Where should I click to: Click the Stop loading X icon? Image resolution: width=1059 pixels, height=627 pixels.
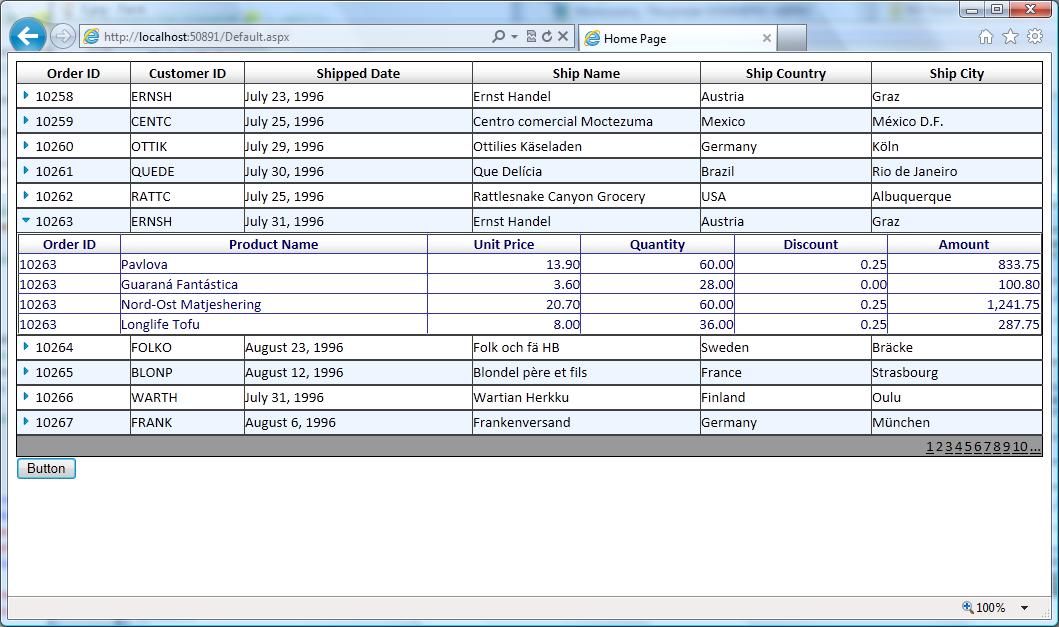[x=562, y=36]
